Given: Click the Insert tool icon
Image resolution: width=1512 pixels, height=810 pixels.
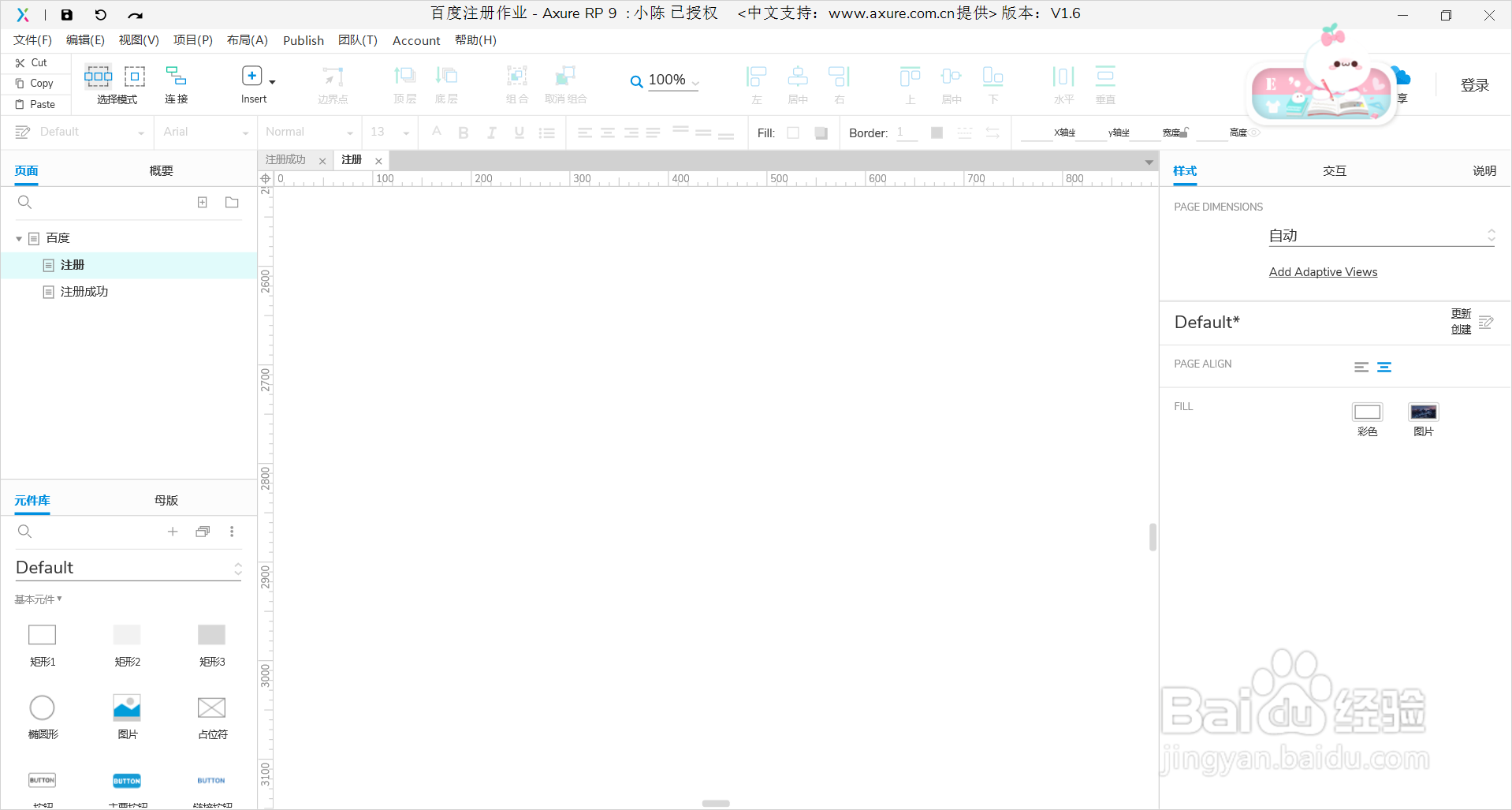Looking at the screenshot, I should pyautogui.click(x=251, y=76).
